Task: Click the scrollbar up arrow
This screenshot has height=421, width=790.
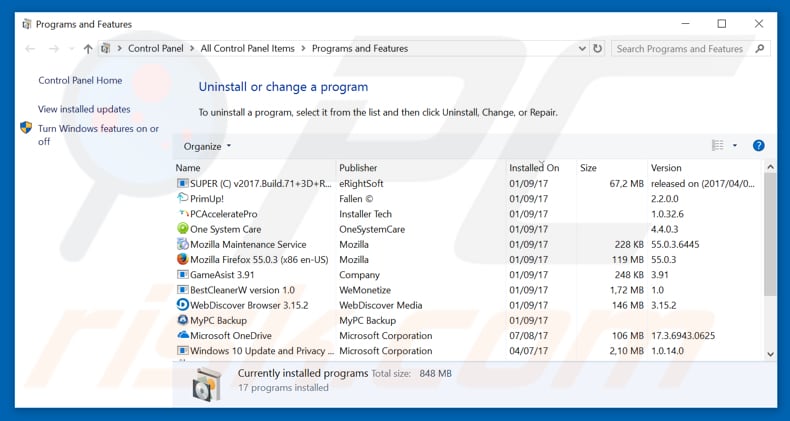Action: tap(770, 167)
